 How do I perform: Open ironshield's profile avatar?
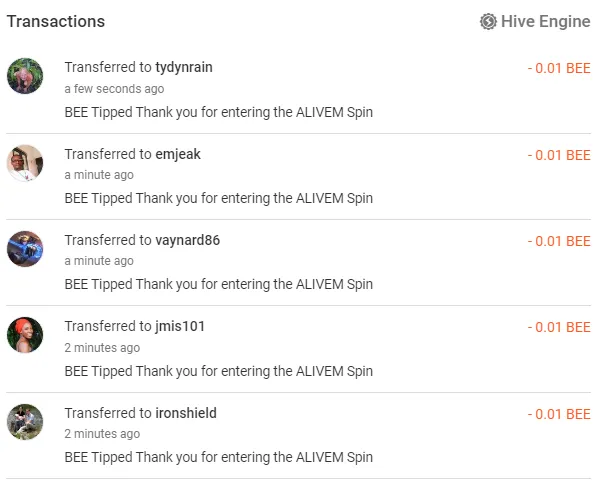pos(25,422)
